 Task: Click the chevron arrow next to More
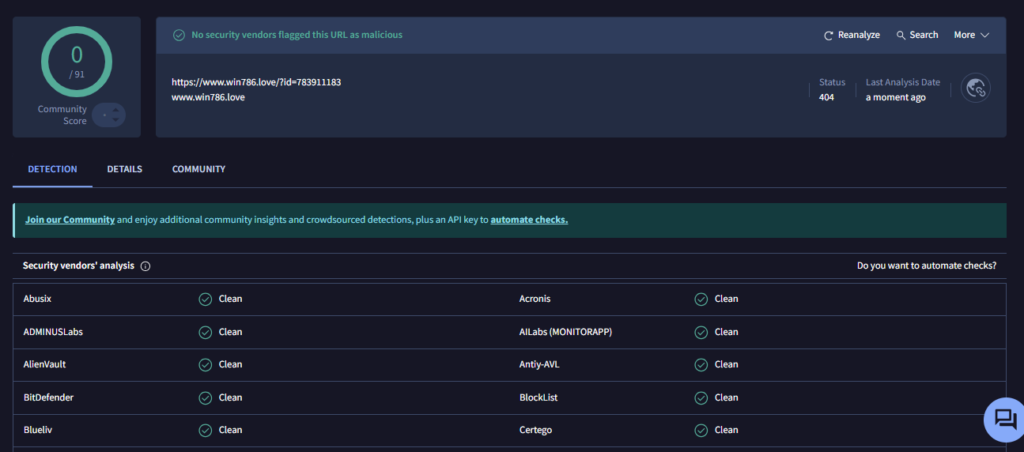click(985, 35)
